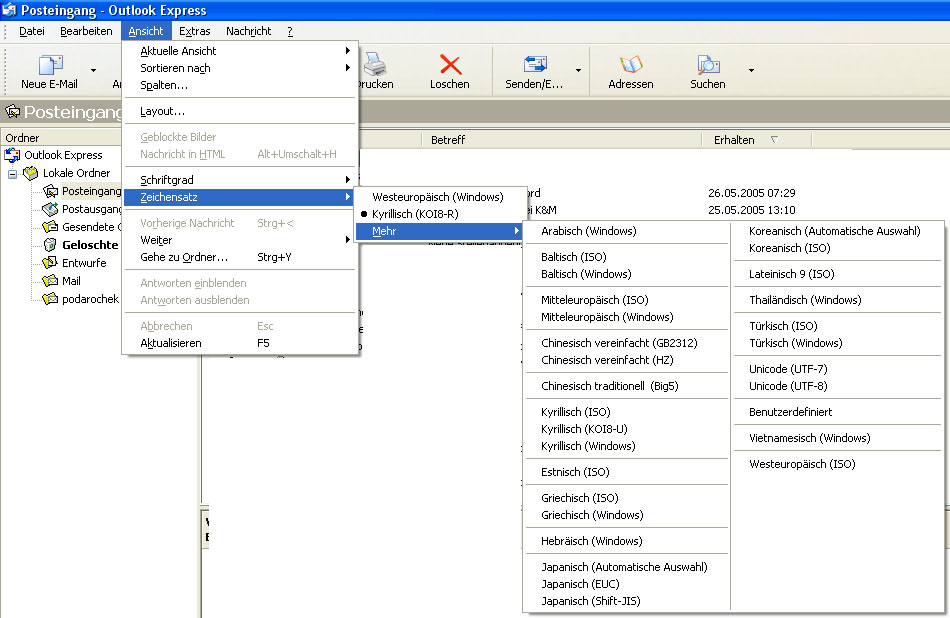This screenshot has width=950, height=618.
Task: Open dropdown arrow next to Senden/Empfangen
Action: tap(578, 70)
